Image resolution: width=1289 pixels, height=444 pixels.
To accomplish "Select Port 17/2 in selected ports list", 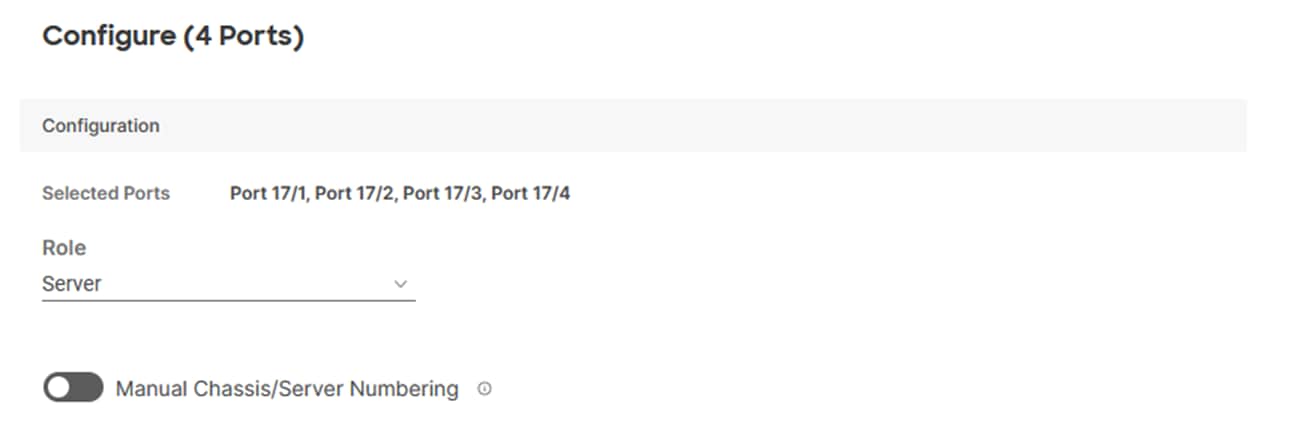I will coord(358,193).
